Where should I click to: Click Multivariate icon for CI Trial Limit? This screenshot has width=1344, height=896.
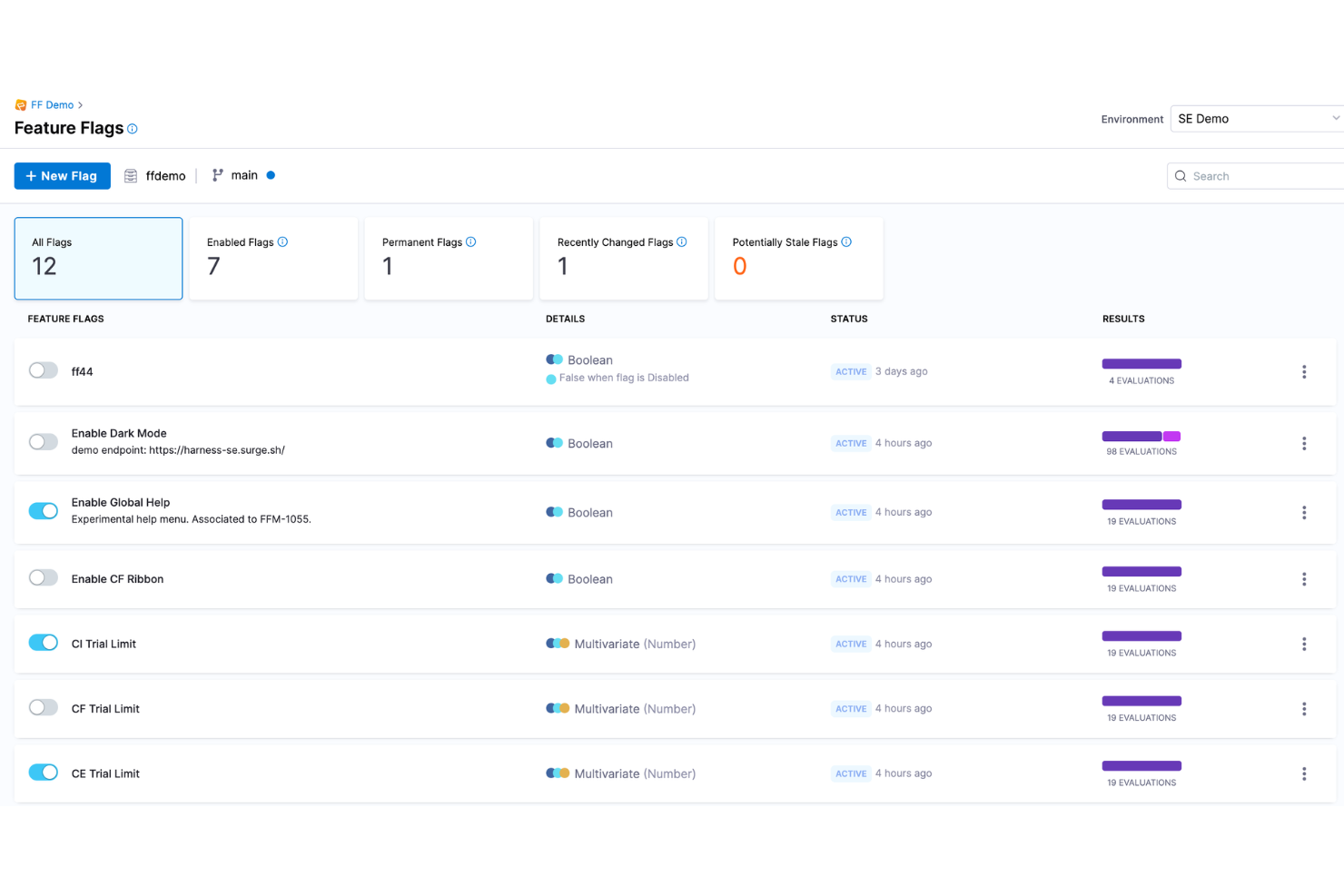[558, 644]
